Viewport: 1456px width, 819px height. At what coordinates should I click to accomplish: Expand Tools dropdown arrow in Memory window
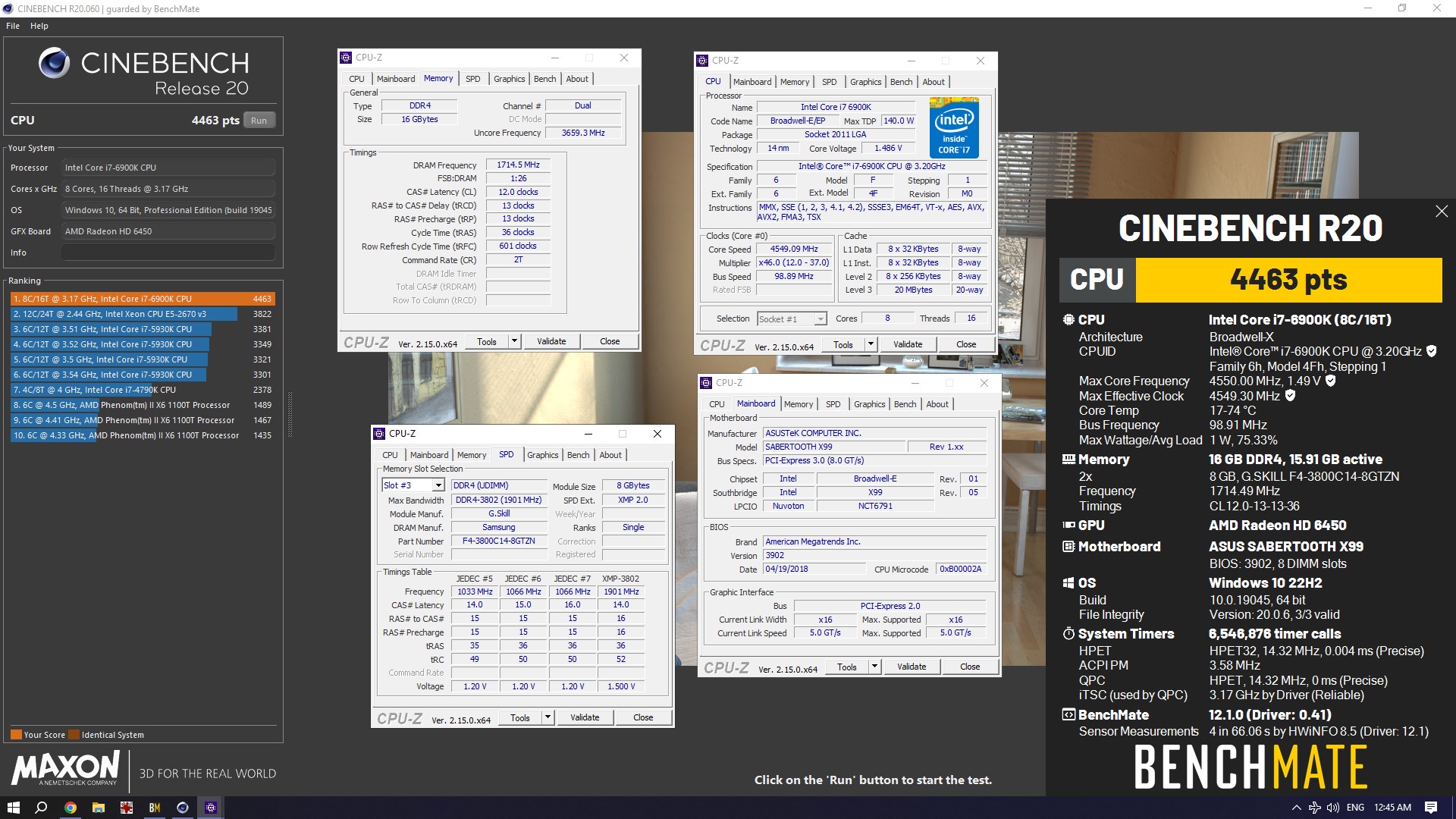tap(514, 341)
